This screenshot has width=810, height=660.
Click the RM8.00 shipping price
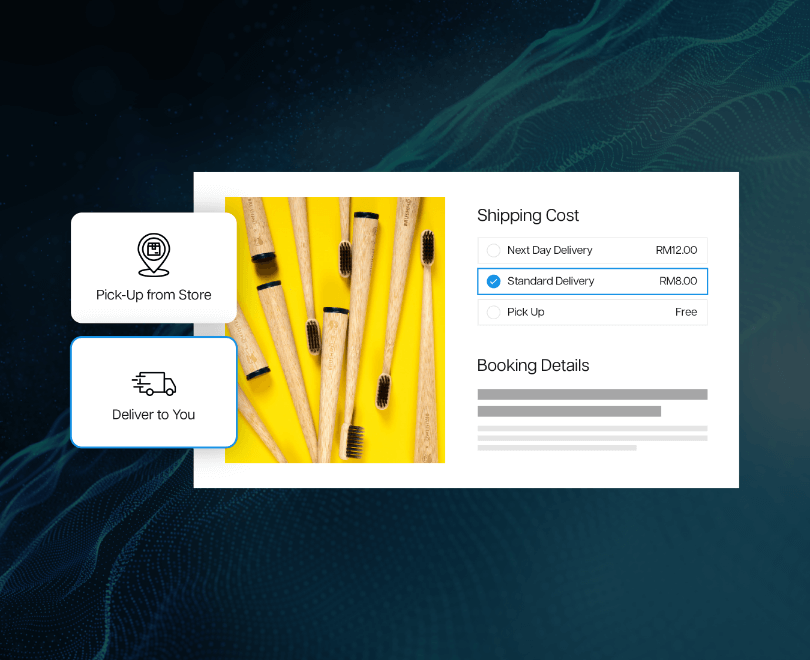(678, 281)
